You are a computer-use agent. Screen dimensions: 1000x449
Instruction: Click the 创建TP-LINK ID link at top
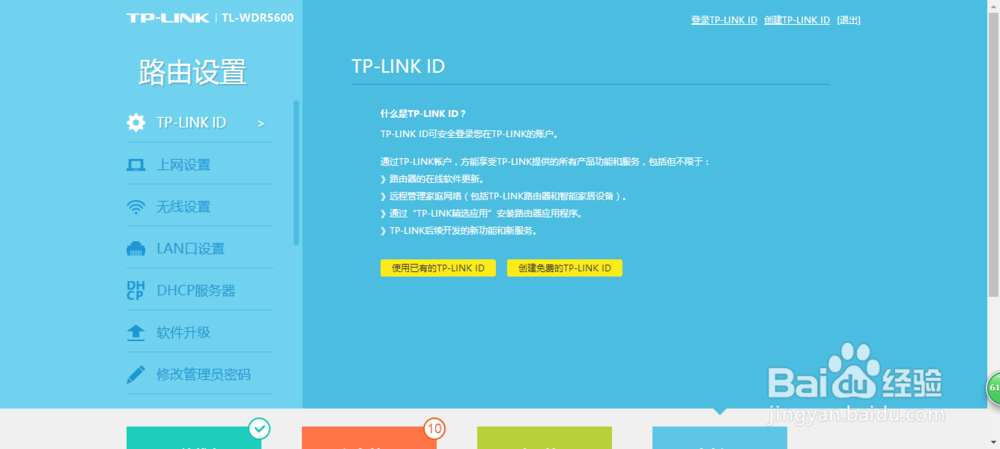(797, 20)
